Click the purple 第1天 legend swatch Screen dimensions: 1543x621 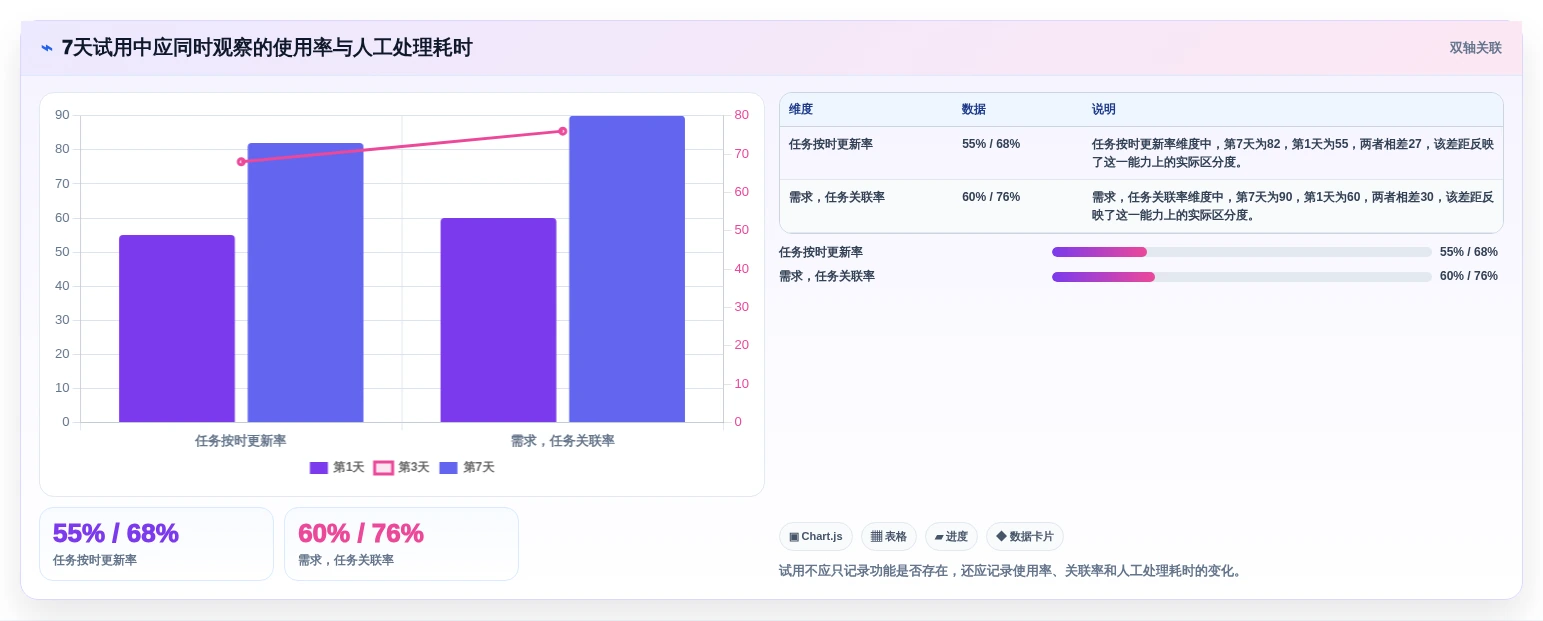[319, 468]
